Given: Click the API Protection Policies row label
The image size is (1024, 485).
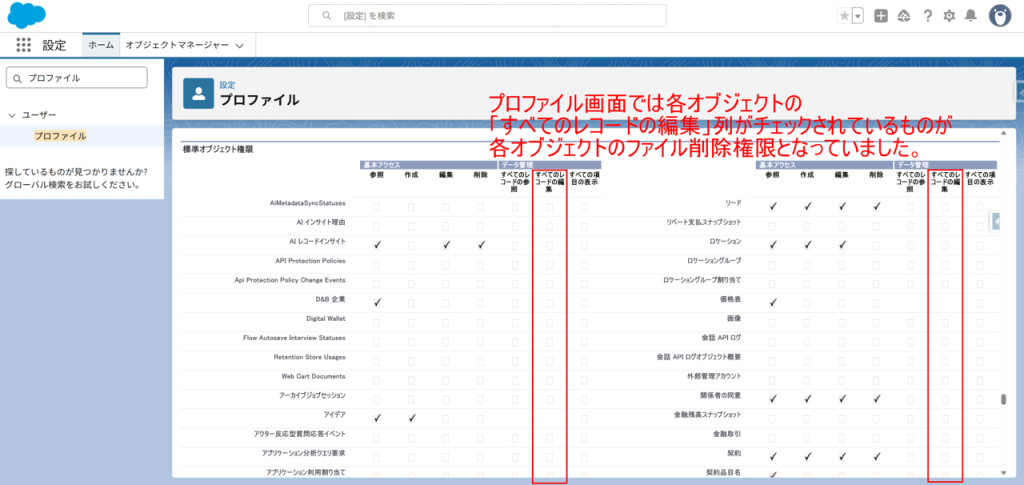Looking at the screenshot, I should 310,260.
